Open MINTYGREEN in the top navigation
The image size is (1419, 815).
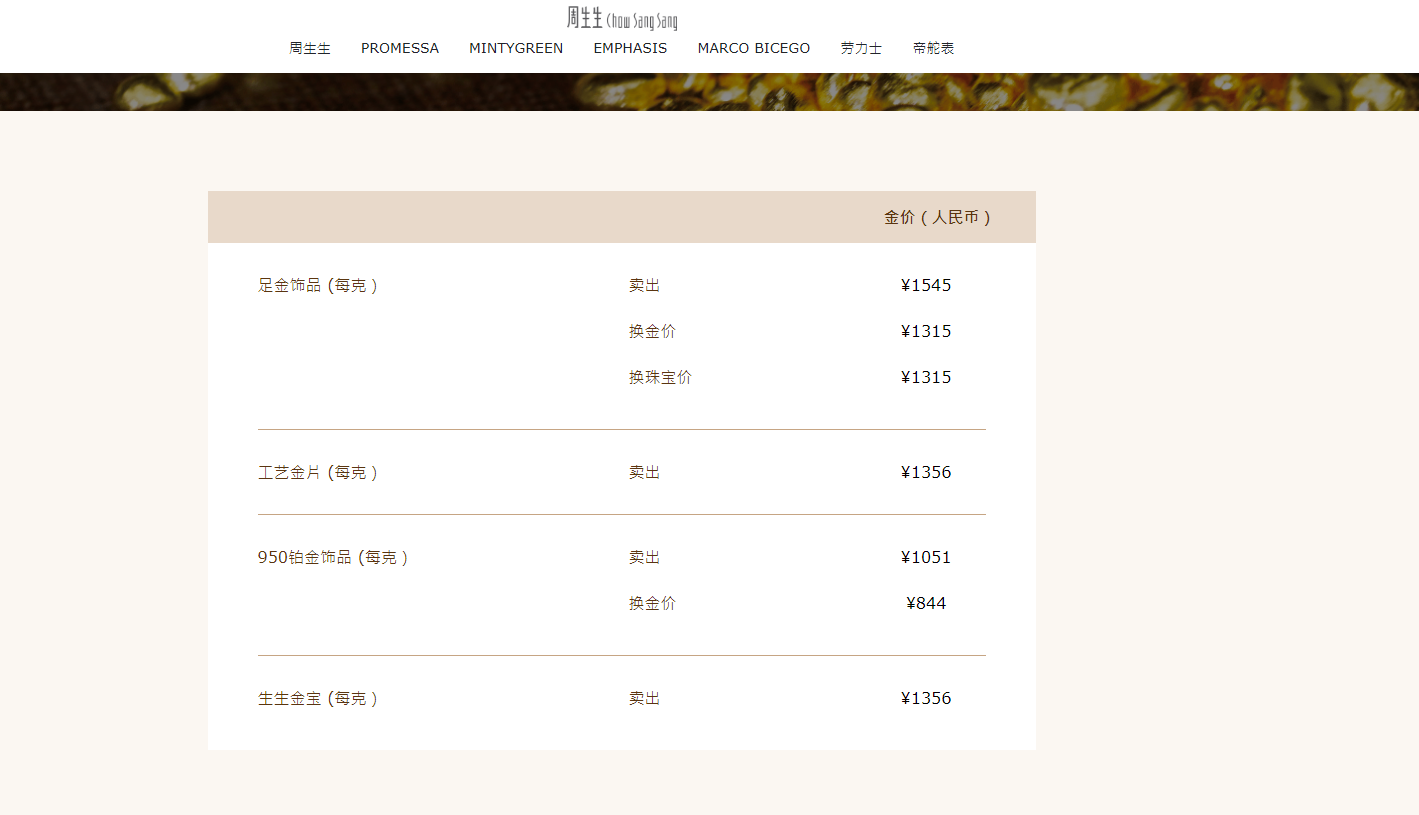(x=516, y=48)
